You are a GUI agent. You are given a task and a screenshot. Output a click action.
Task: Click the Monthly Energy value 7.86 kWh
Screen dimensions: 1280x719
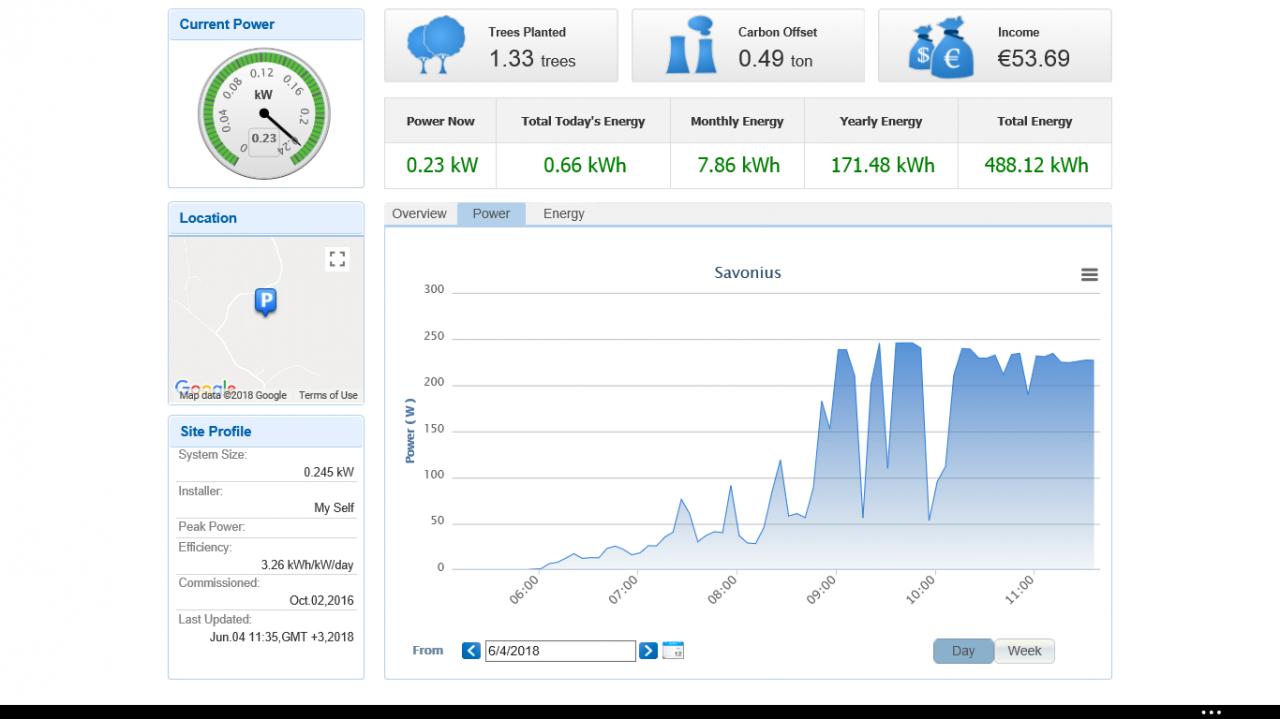coord(739,165)
